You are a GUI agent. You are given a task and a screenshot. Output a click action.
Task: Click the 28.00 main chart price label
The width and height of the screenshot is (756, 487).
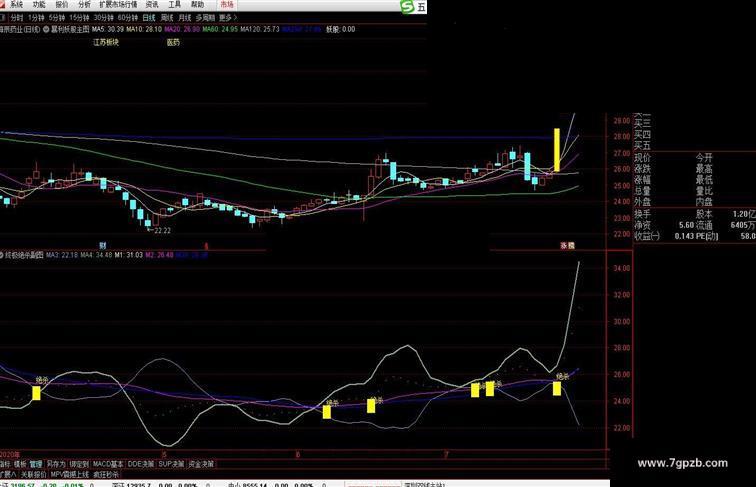pos(622,137)
